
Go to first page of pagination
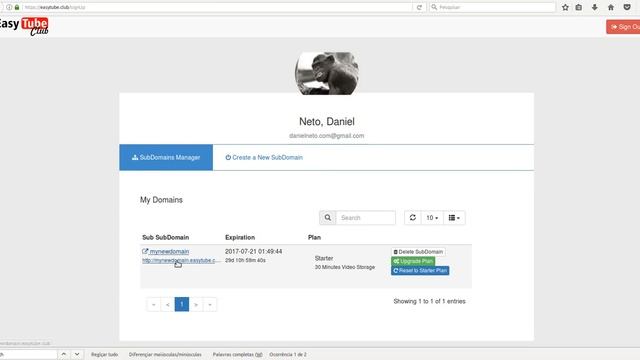pyautogui.click(x=153, y=304)
